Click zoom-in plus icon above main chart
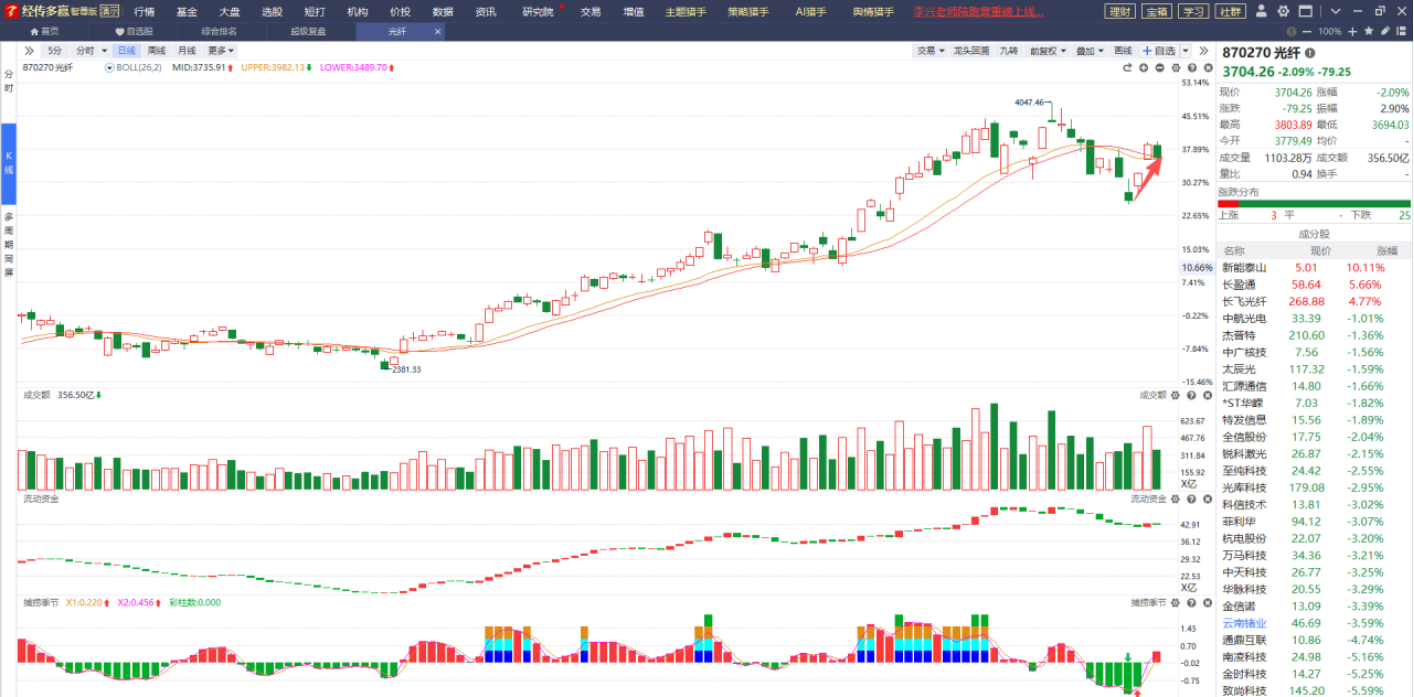Viewport: 1414px width, 697px height. coord(1144,68)
